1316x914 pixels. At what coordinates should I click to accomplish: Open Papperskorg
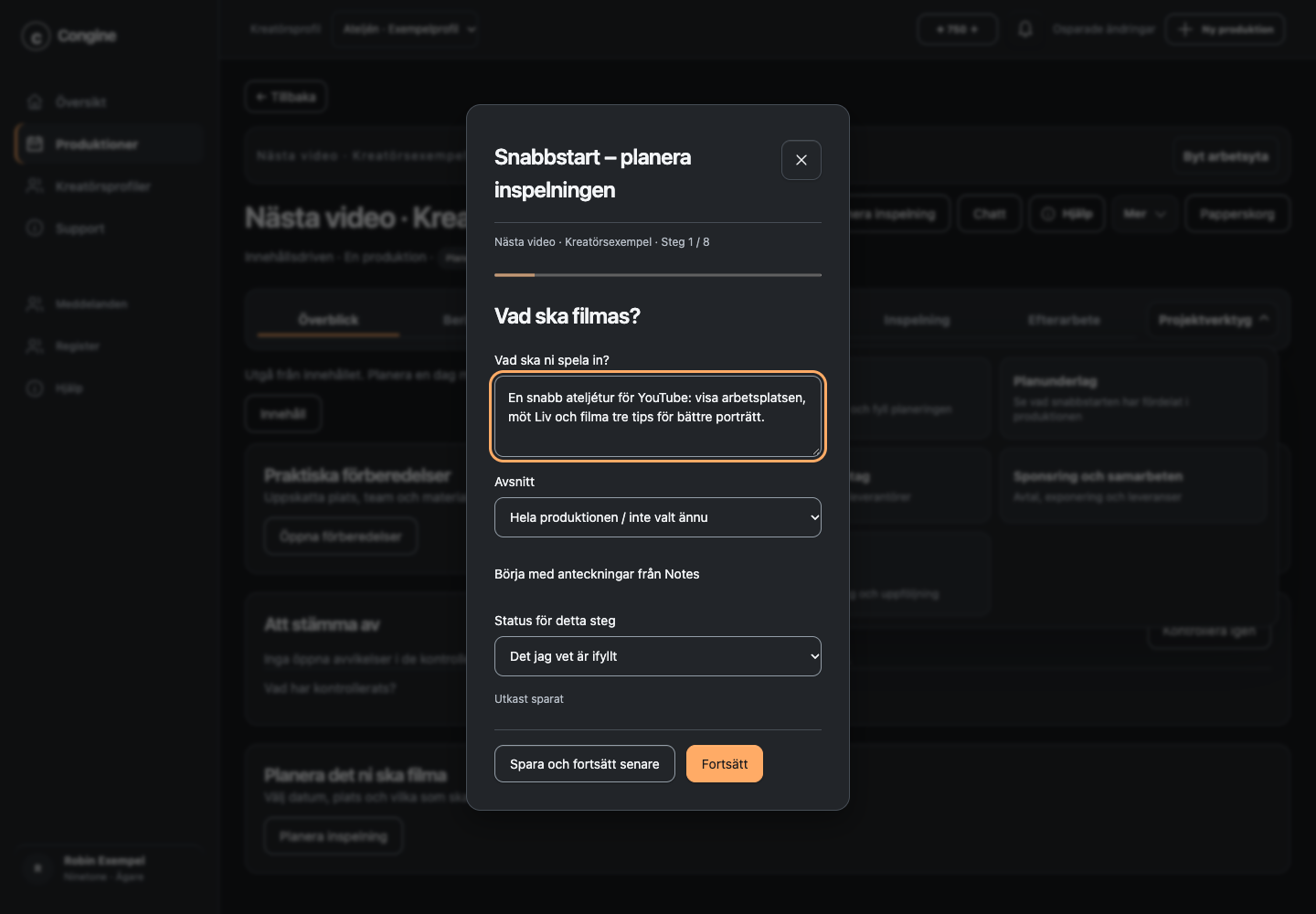[x=1237, y=214]
